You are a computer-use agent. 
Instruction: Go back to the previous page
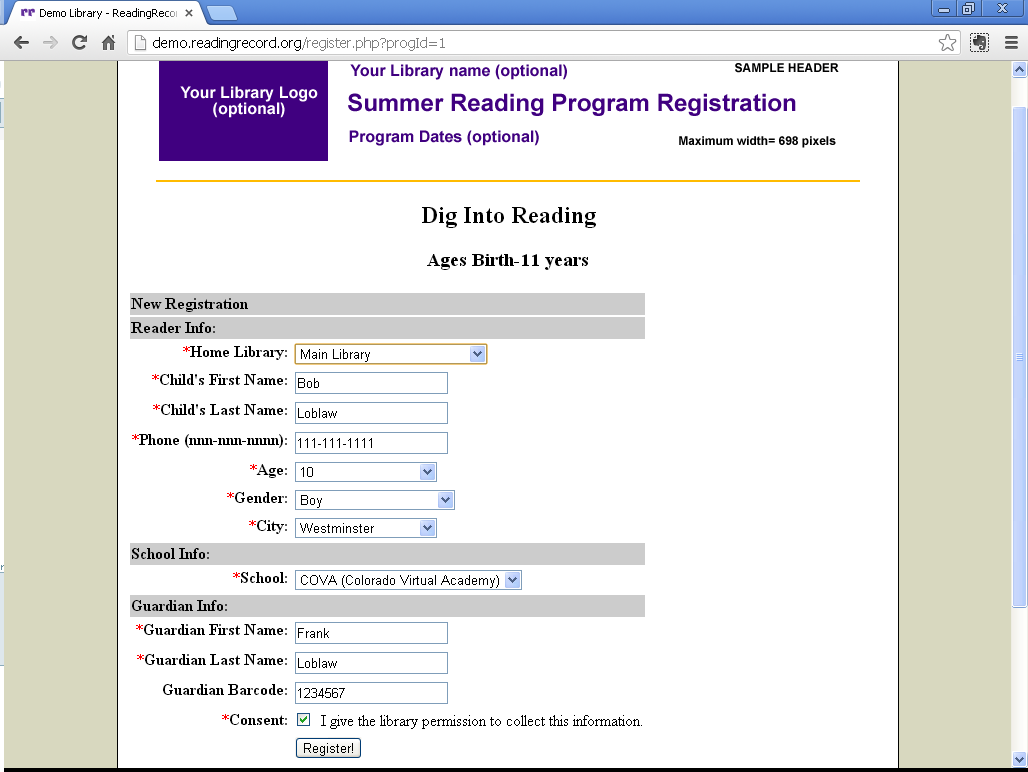point(21,43)
